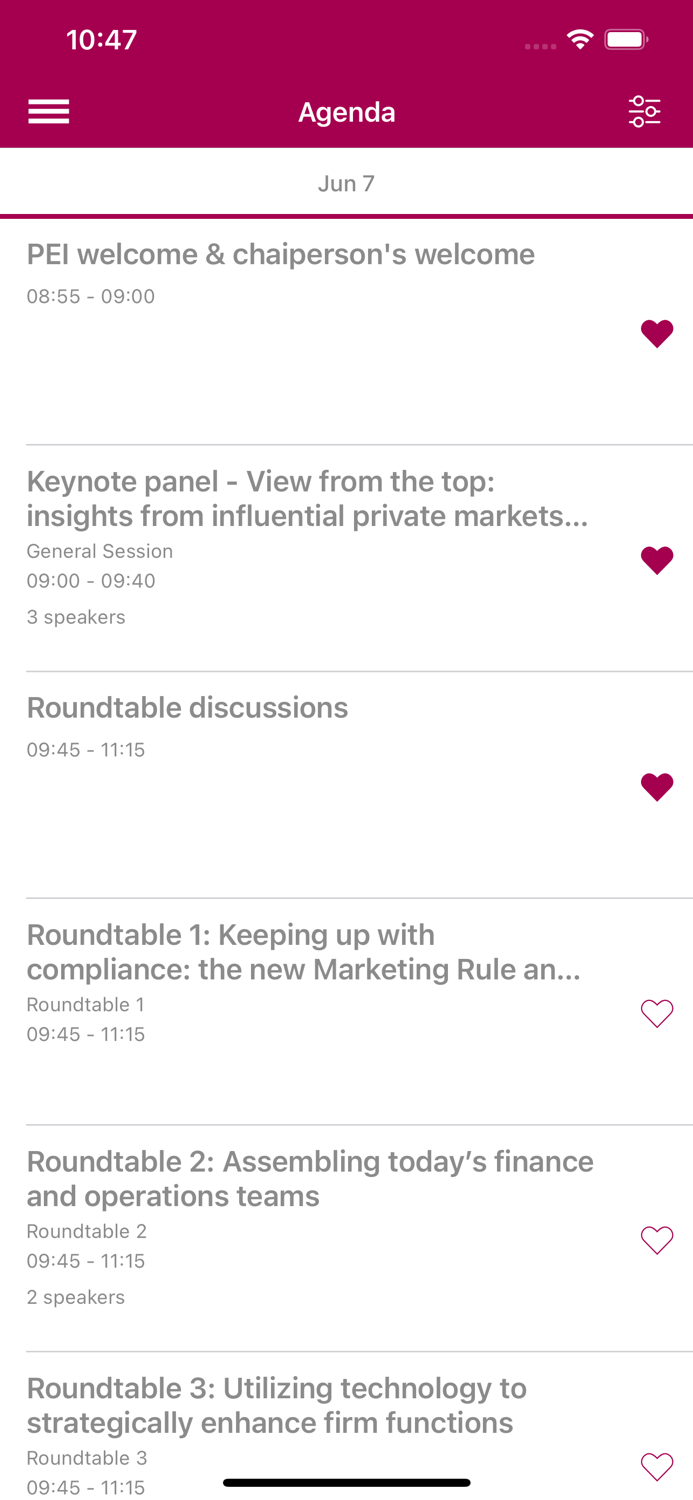Image resolution: width=693 pixels, height=1500 pixels.
Task: View 2 speakers for Roundtable 2
Action: [76, 1297]
